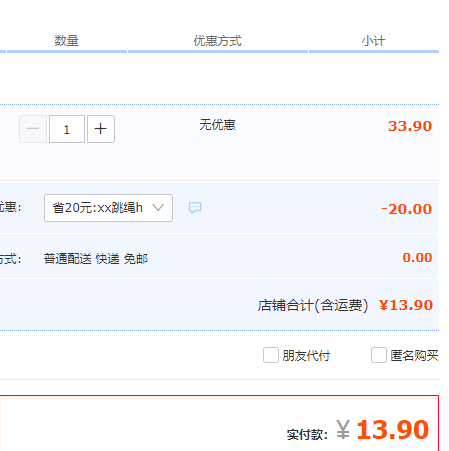Check the 朋友代付 checkbox

[x=271, y=355]
